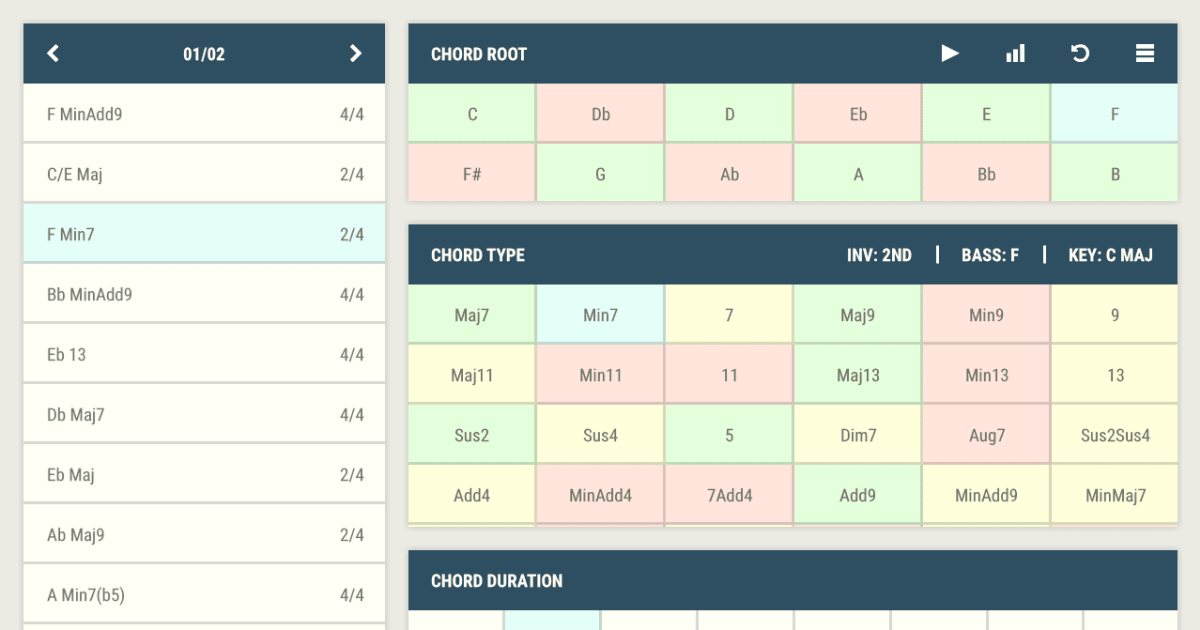1200x630 pixels.
Task: Toggle the Dim7 chord type
Action: (857, 433)
